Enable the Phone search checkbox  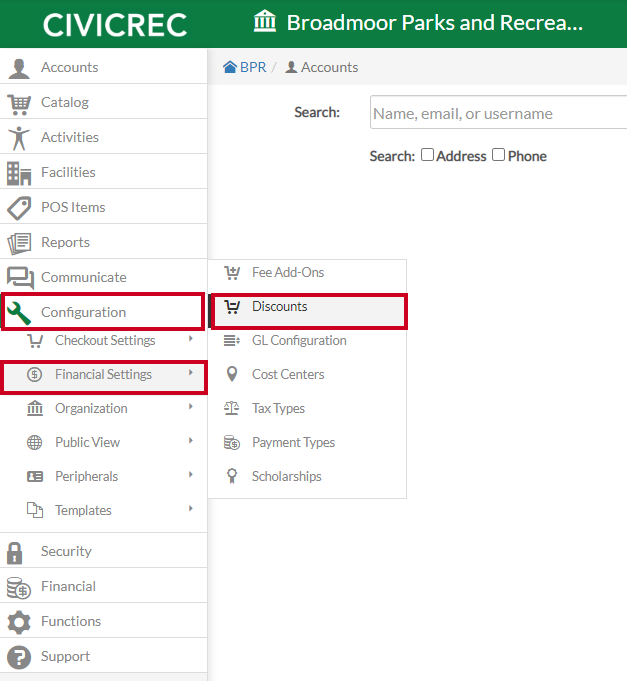[x=498, y=155]
